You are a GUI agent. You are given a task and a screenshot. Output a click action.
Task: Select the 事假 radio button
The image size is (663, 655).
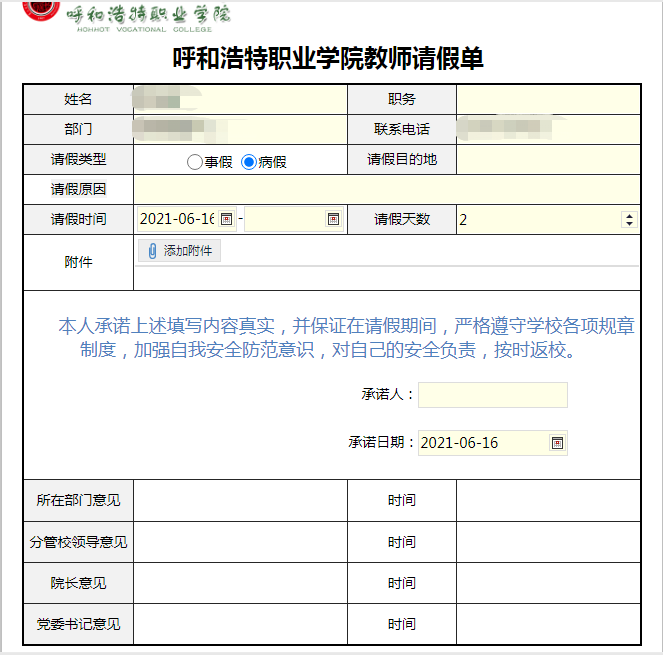195,162
